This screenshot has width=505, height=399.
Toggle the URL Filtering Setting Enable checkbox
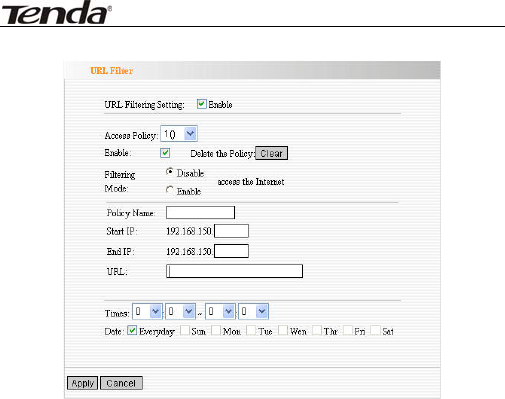[x=201, y=104]
